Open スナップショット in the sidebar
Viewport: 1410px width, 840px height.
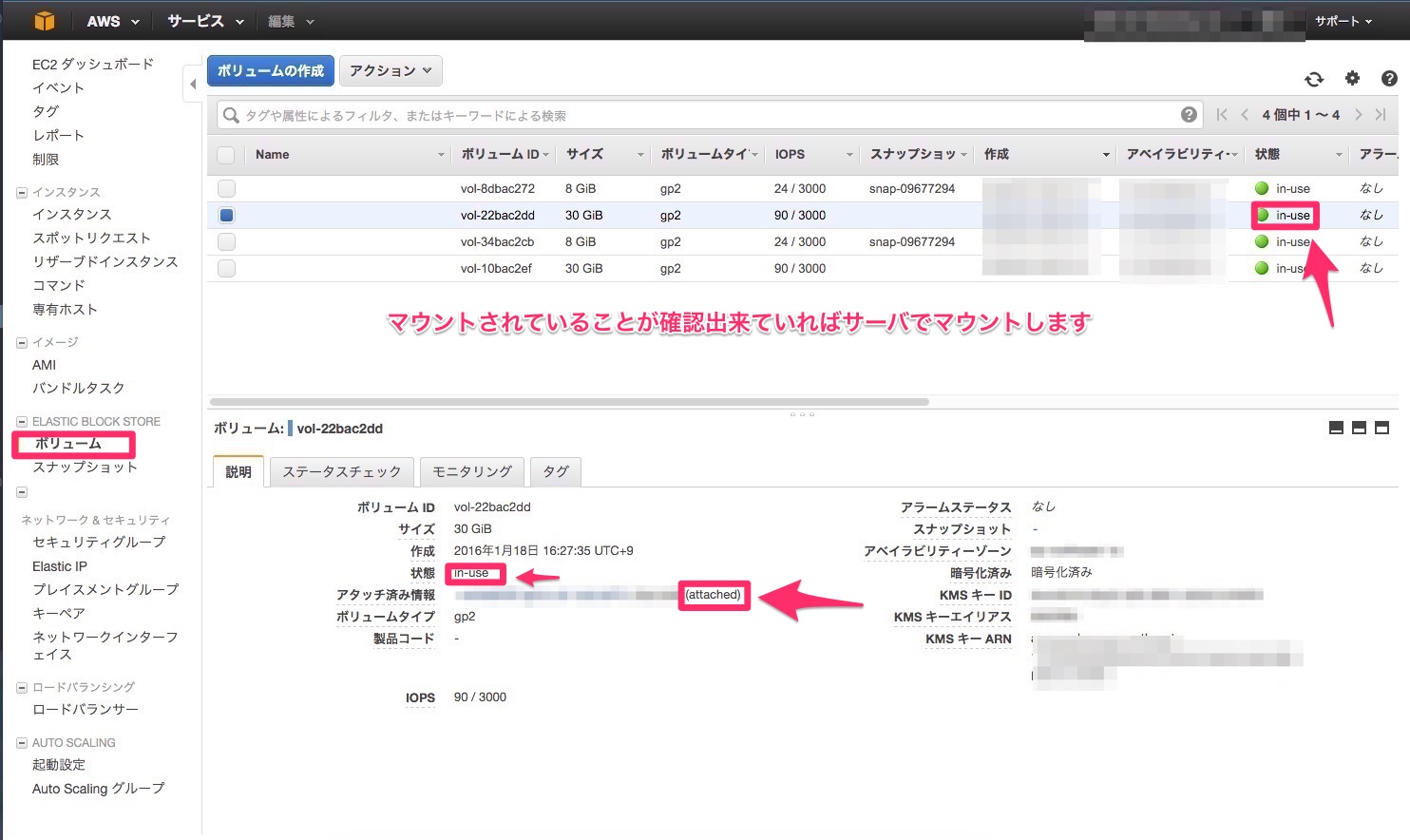coord(85,468)
